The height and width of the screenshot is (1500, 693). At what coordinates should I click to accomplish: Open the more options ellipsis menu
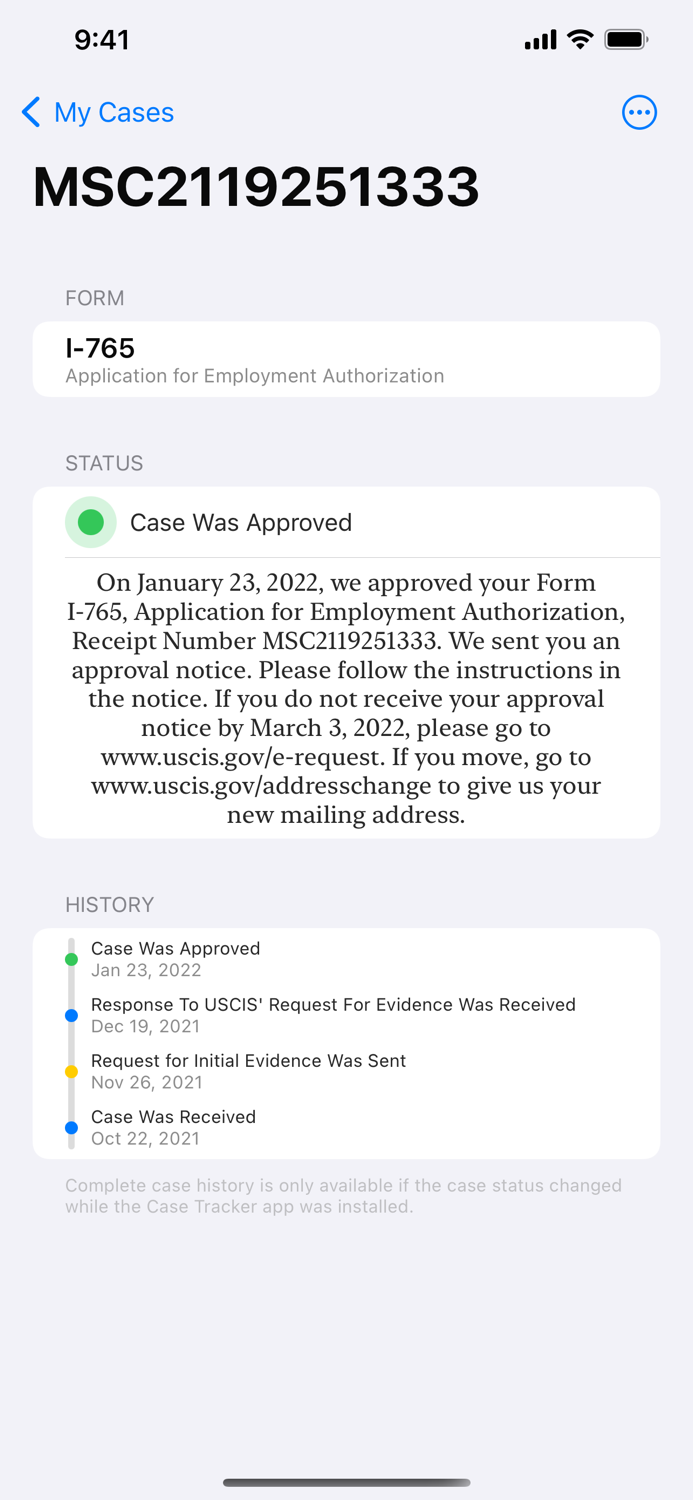click(640, 113)
